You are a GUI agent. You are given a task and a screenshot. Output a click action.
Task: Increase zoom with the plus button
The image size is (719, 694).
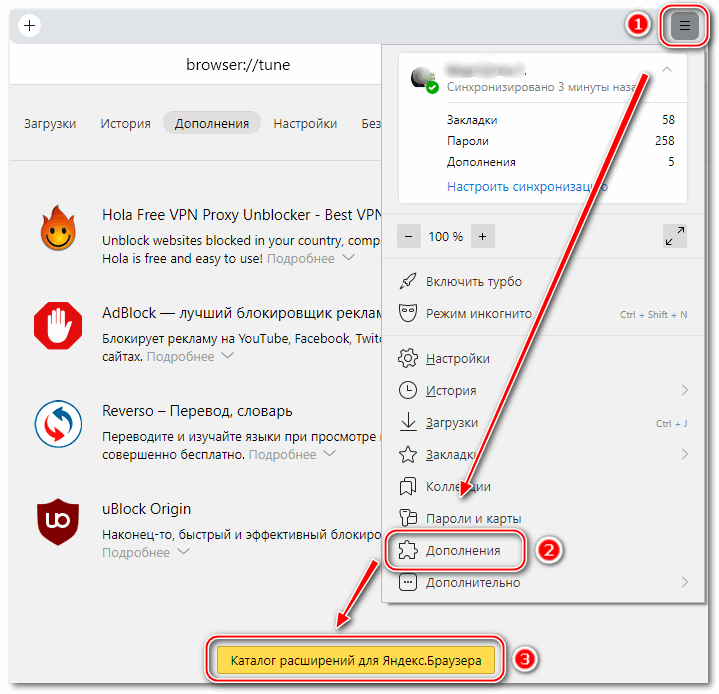[482, 236]
